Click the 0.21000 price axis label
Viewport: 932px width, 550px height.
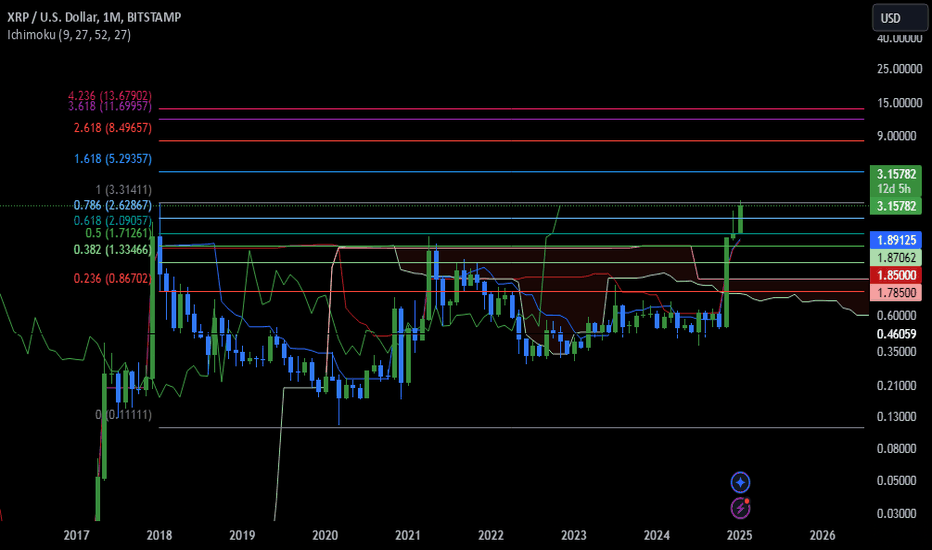[896, 386]
